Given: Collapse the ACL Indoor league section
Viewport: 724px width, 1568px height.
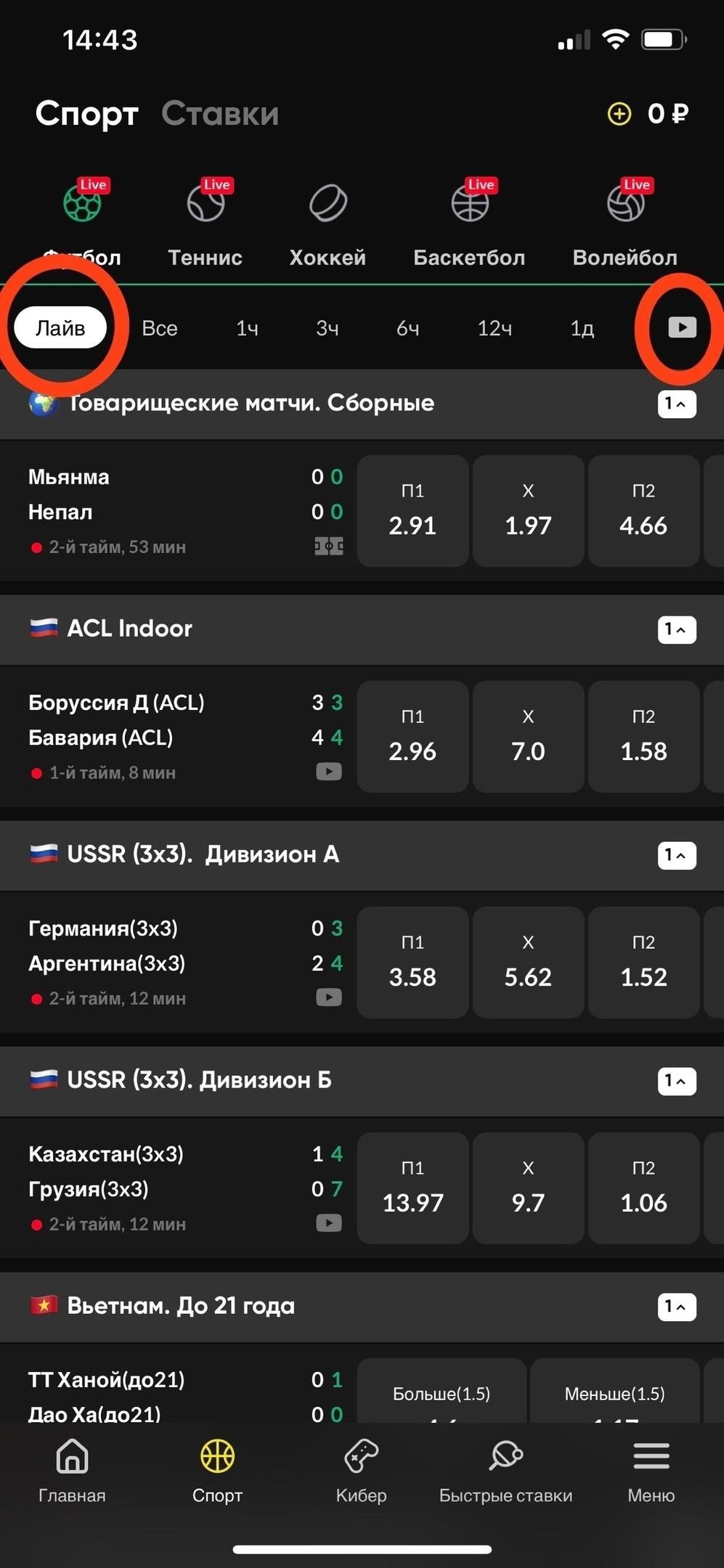Looking at the screenshot, I should [677, 629].
